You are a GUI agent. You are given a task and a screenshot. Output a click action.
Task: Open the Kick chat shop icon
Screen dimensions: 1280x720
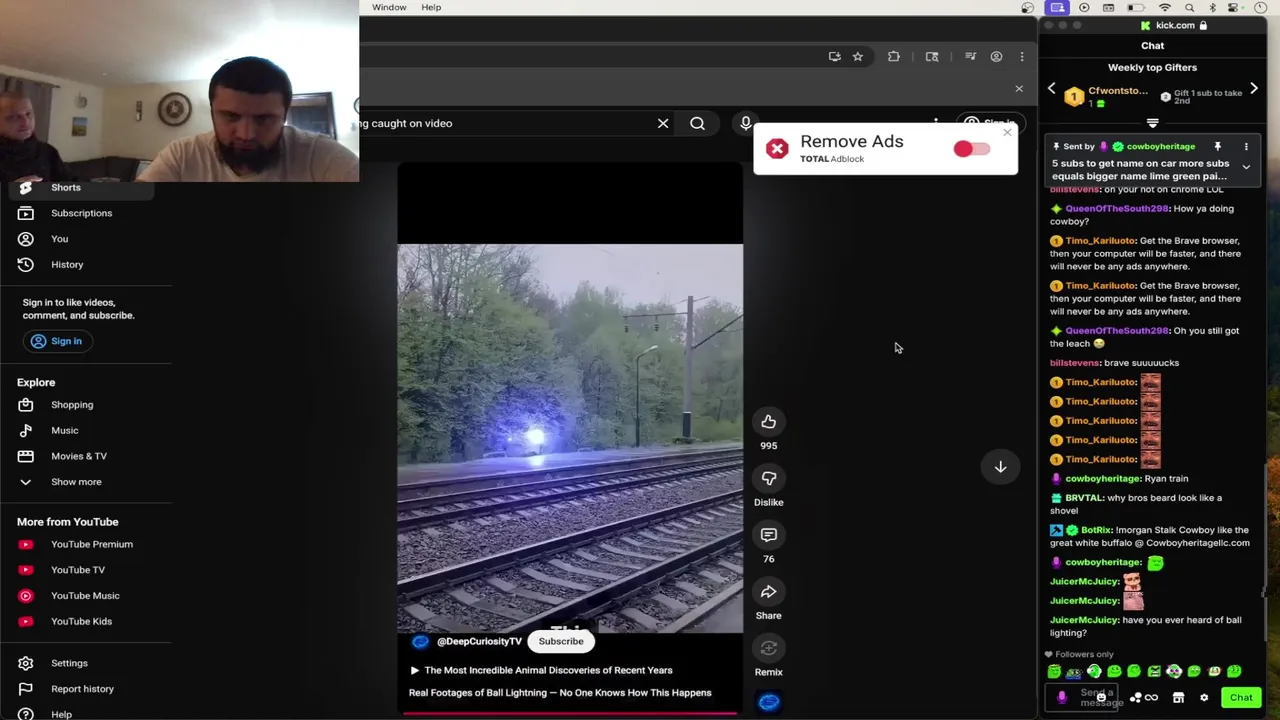tap(1178, 698)
